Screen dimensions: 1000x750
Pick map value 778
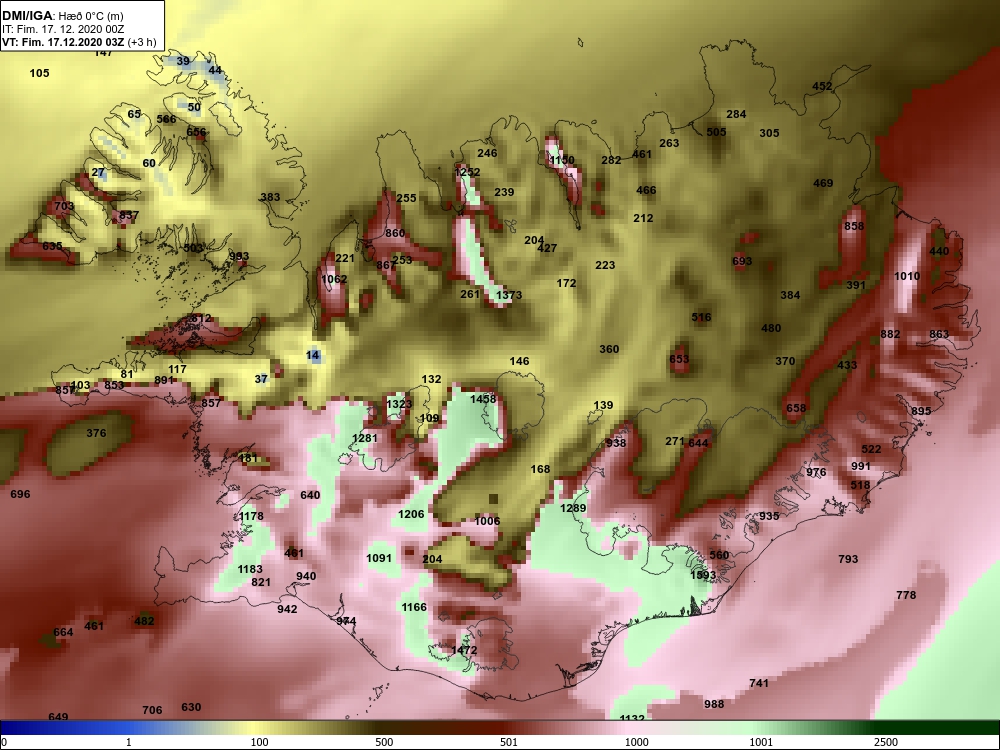pyautogui.click(x=906, y=595)
